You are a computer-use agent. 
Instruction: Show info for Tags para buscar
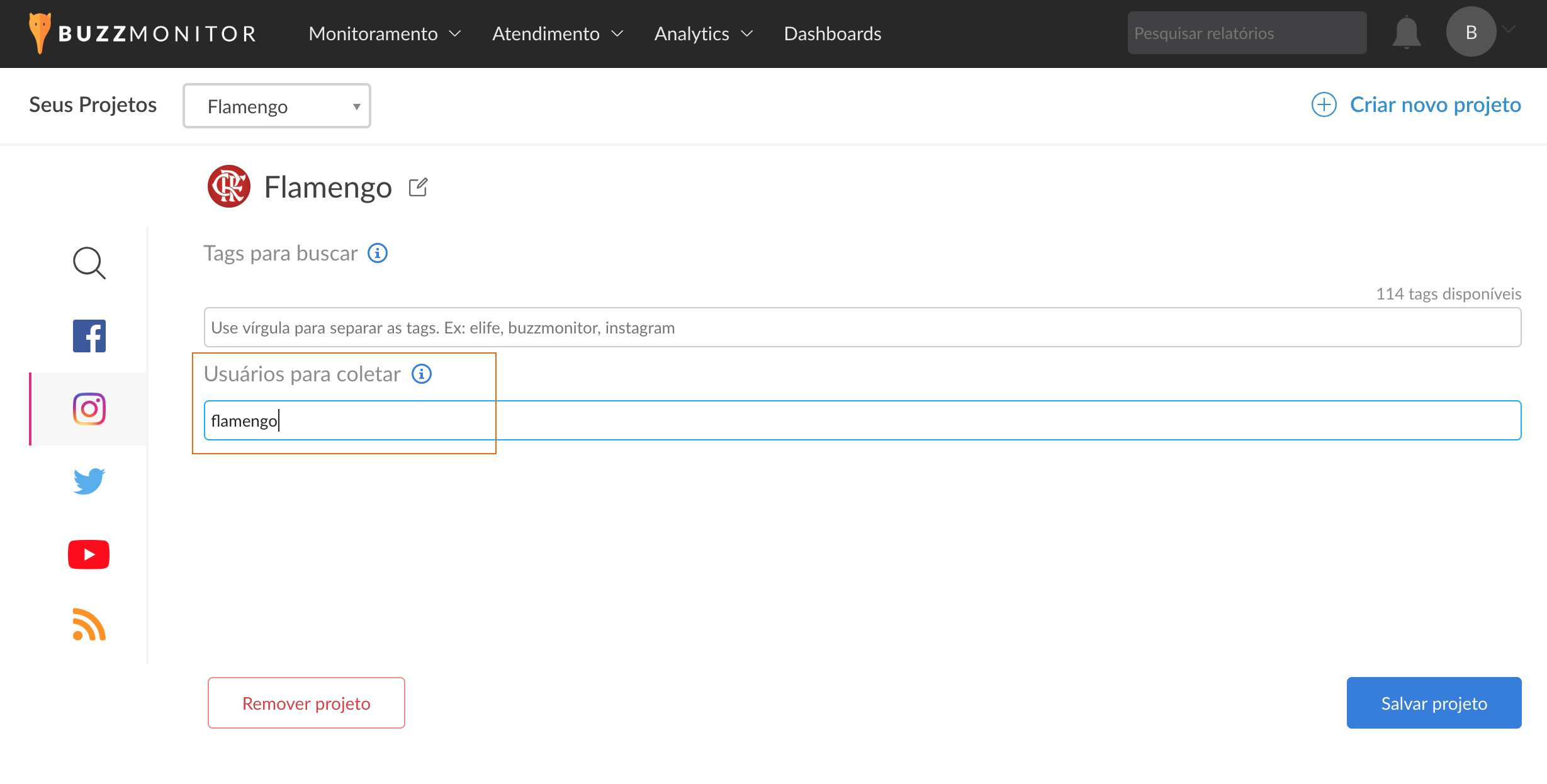tap(378, 253)
